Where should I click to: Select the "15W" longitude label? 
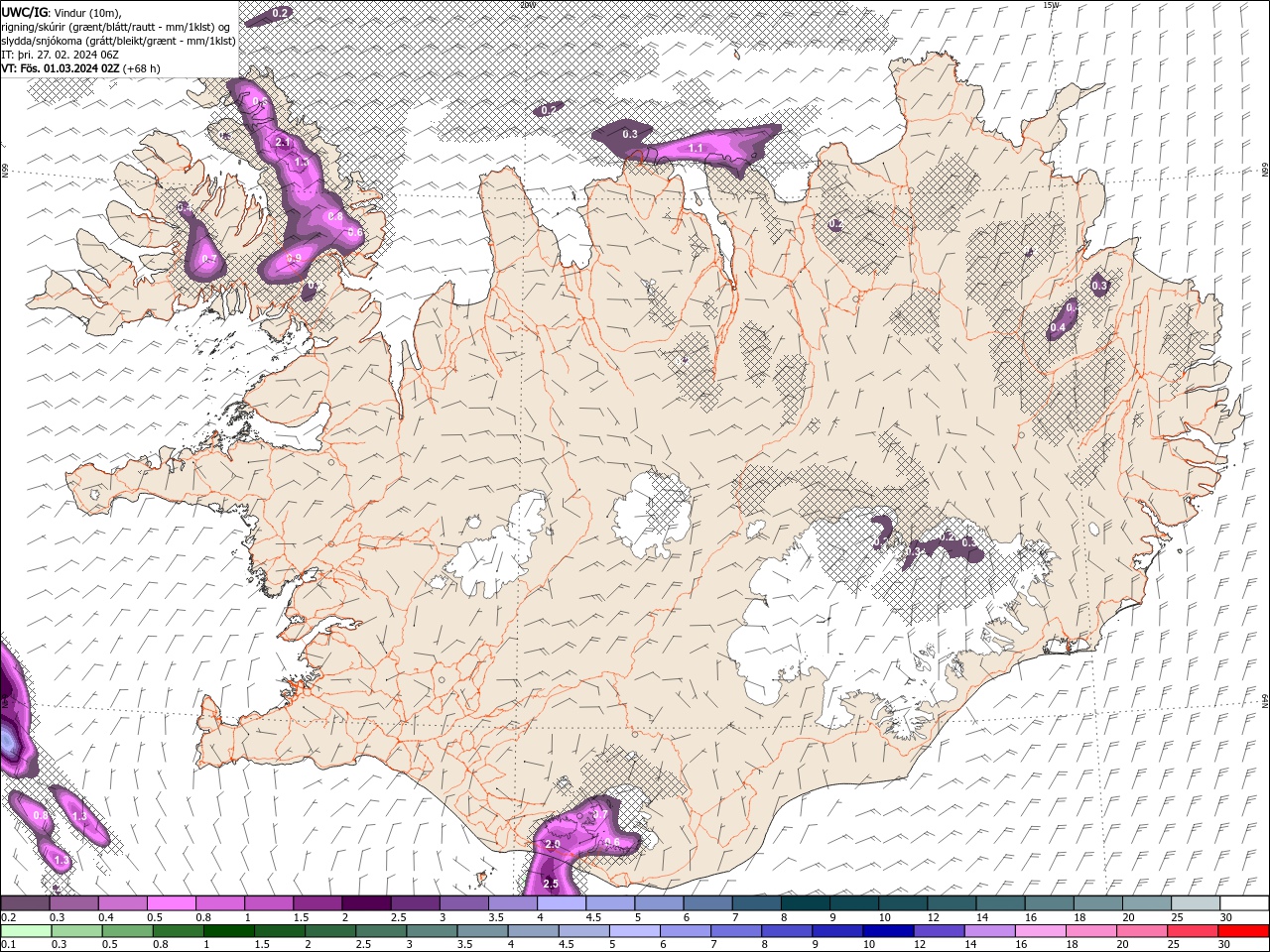pyautogui.click(x=1052, y=5)
